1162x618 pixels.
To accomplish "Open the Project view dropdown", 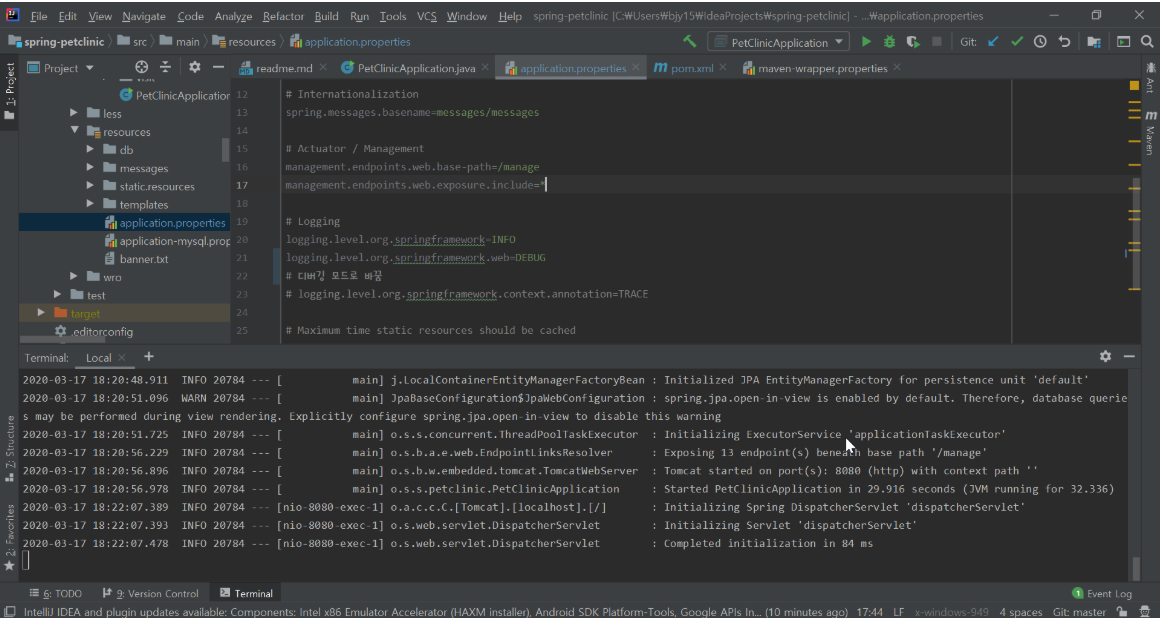I will 61,68.
